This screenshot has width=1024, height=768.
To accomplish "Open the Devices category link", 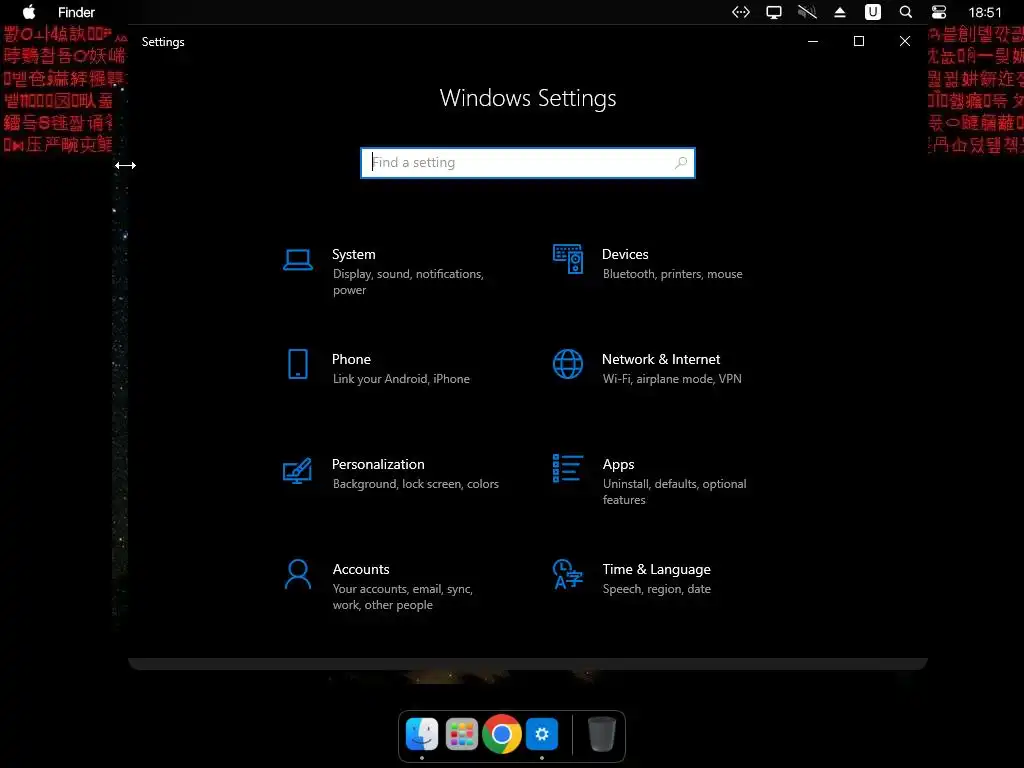I will 625,254.
